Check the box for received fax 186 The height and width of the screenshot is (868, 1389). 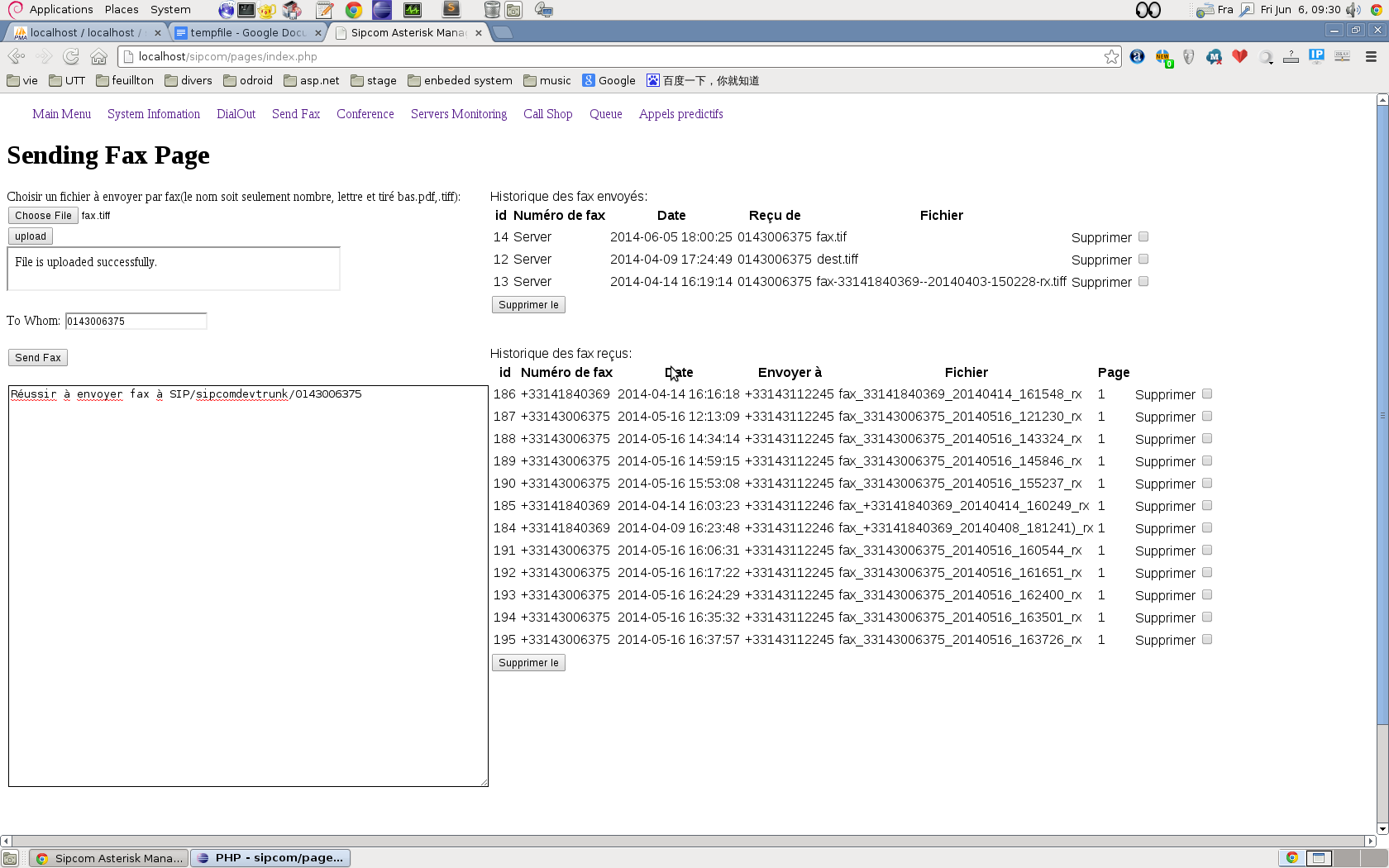point(1207,394)
